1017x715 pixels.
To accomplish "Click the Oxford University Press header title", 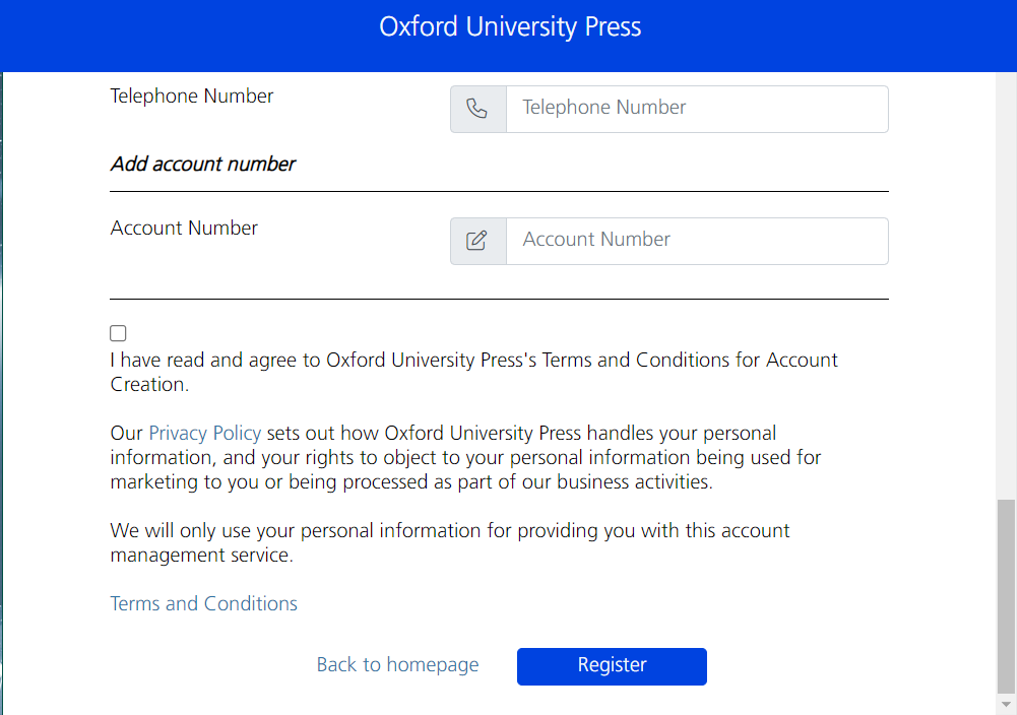I will coord(510,27).
